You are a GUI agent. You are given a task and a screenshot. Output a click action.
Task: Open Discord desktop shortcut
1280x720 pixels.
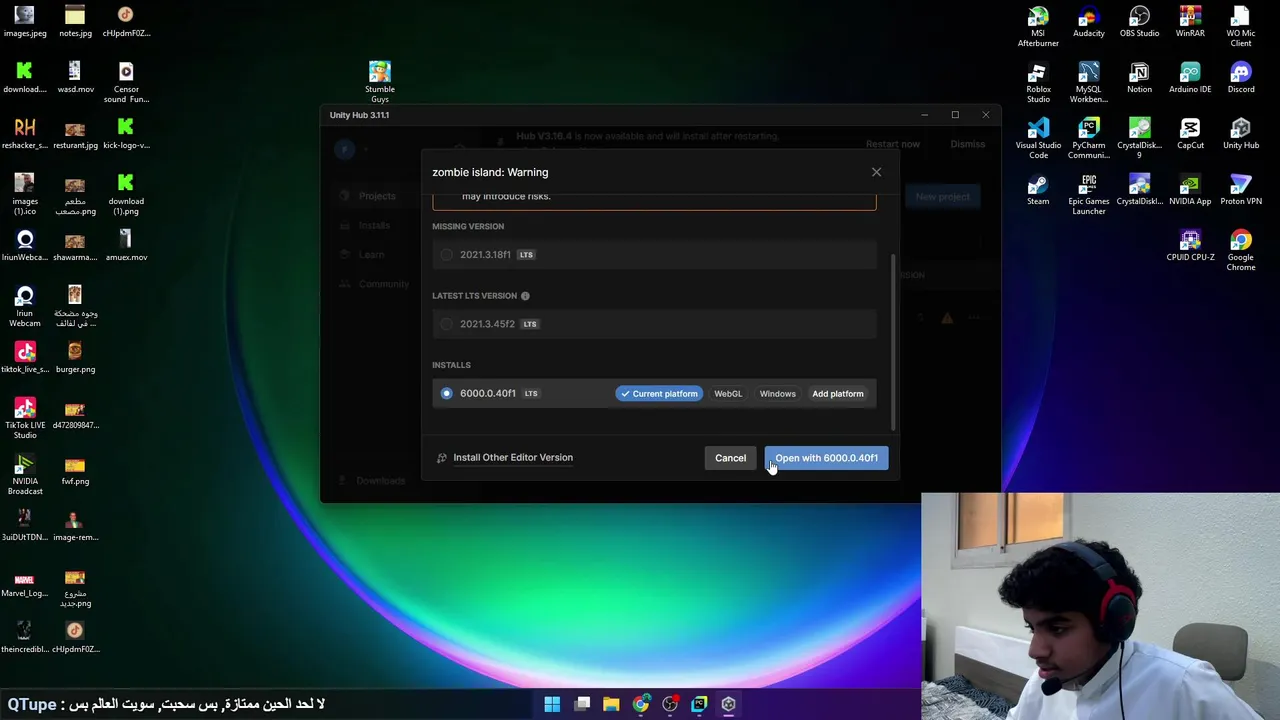point(1241,78)
